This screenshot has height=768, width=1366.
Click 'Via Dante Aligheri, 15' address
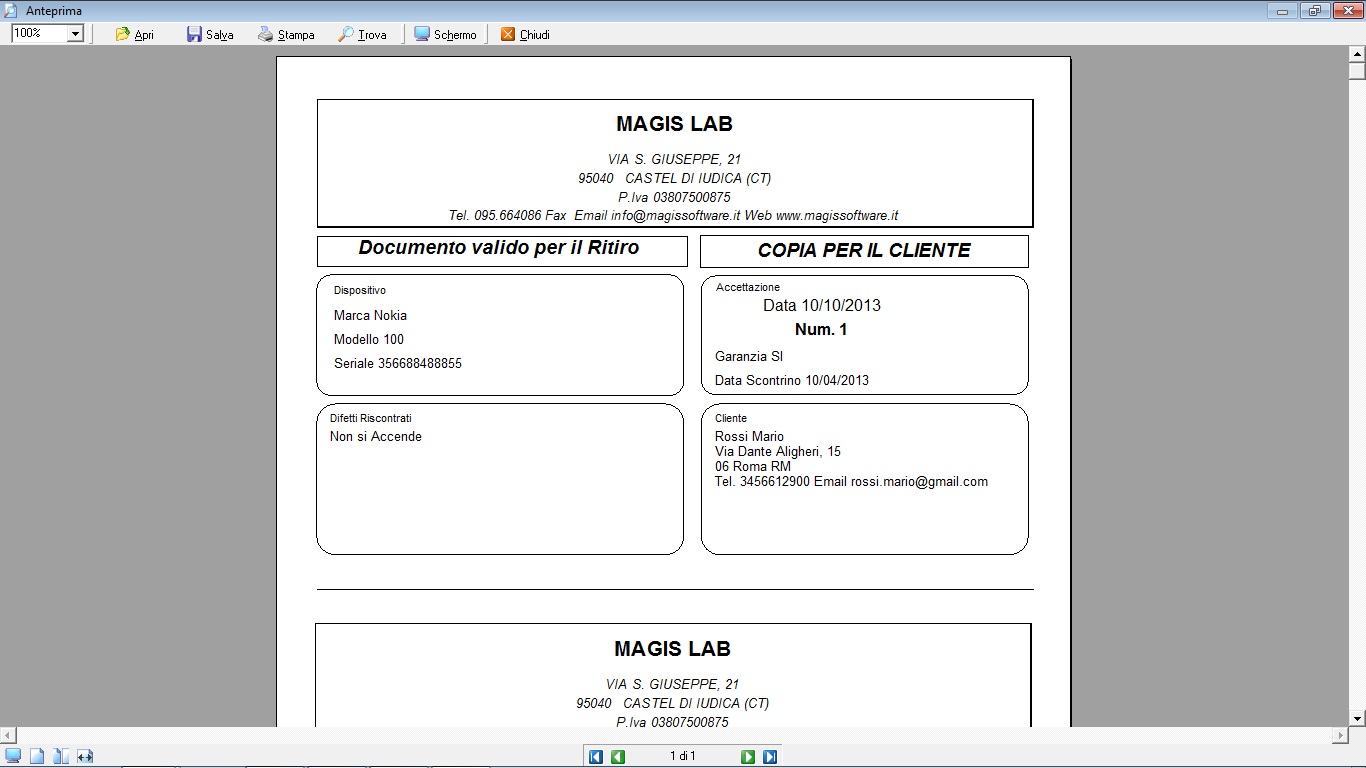click(778, 451)
